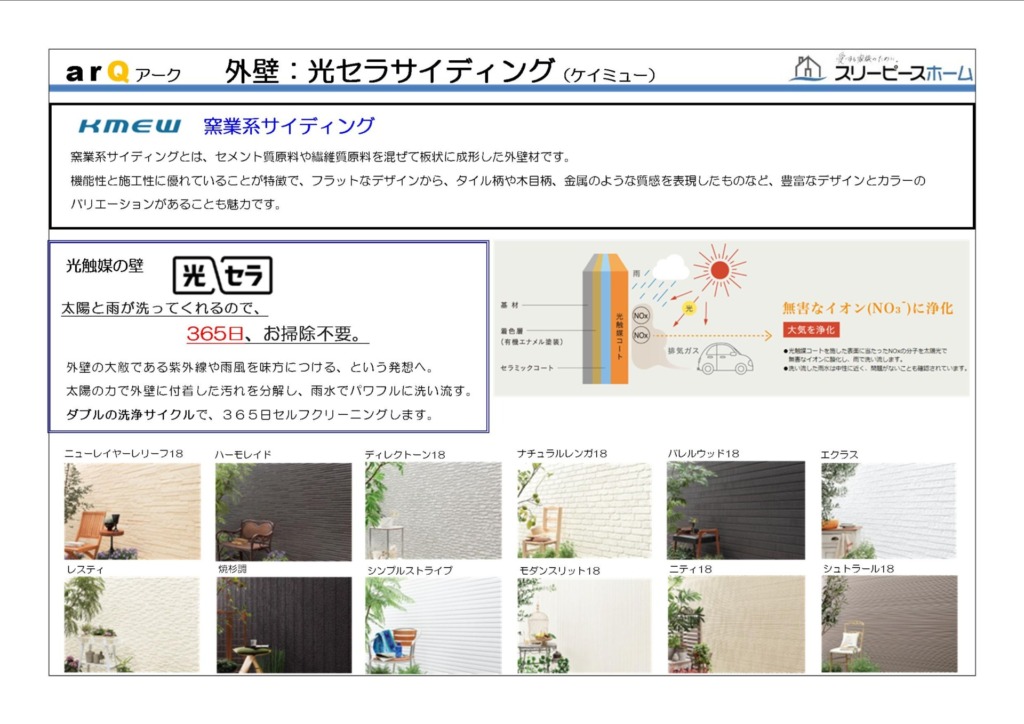Open the 焼杉調 wall thumbnail
The height and width of the screenshot is (724, 1024).
[x=284, y=625]
